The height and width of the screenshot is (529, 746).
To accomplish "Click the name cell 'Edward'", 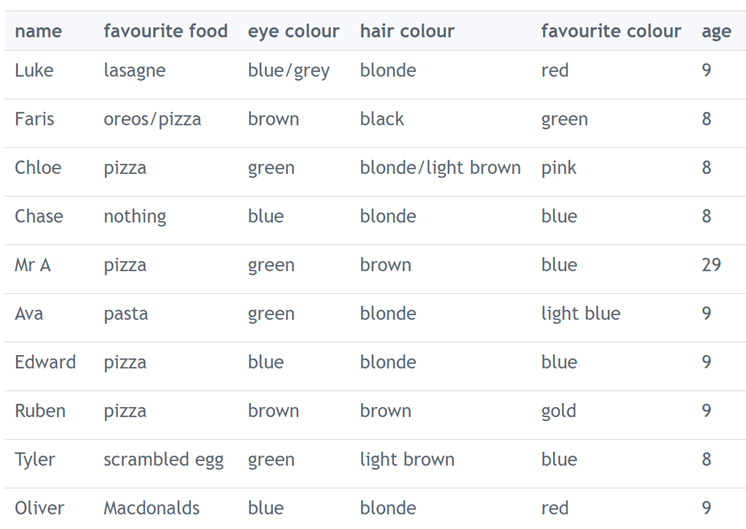I will 45,362.
